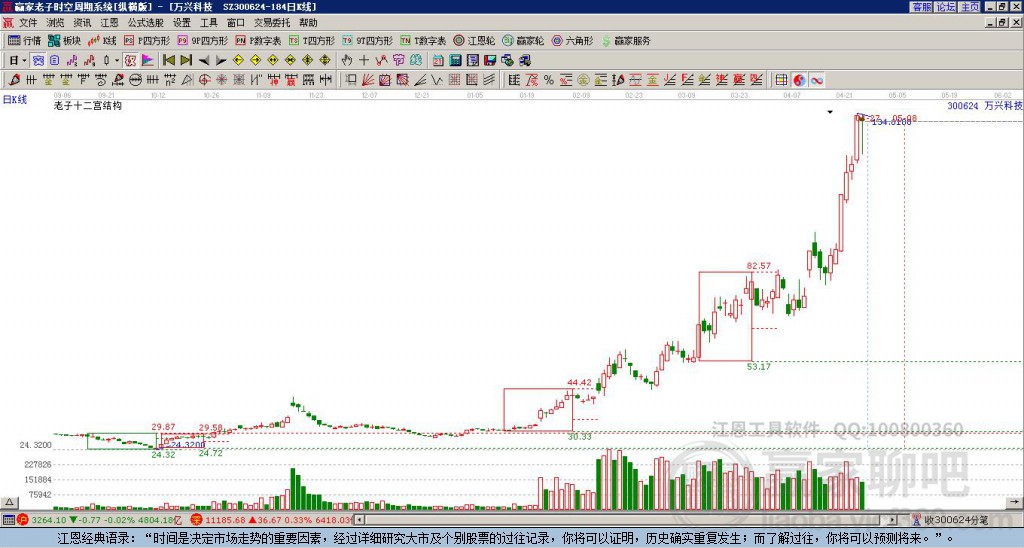Select the hand pan tool
Viewport: 1024px width, 548px height.
347,61
